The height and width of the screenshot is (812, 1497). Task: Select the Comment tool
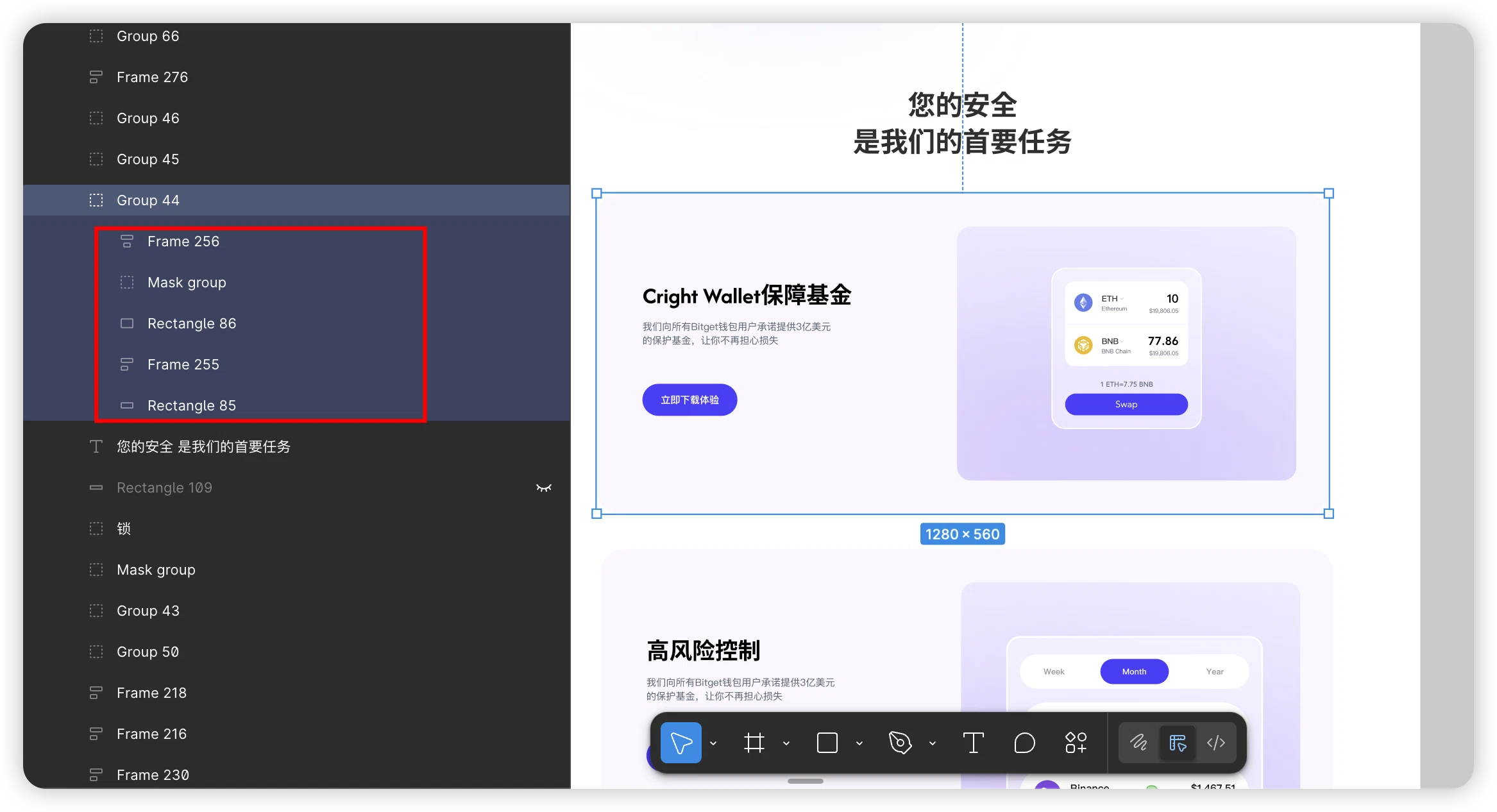[x=1024, y=743]
